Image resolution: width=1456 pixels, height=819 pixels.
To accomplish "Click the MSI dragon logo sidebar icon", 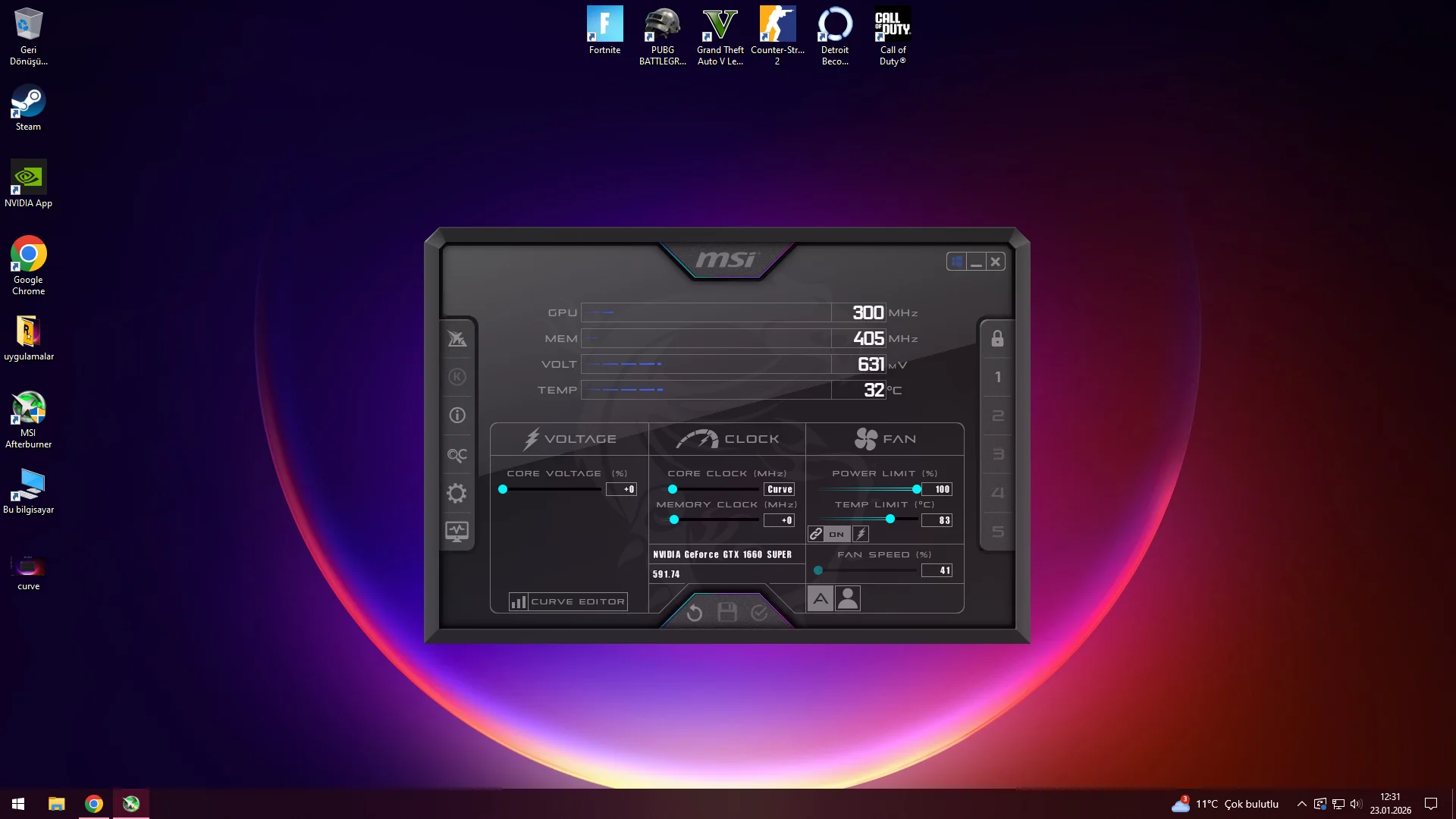I will pos(457,339).
